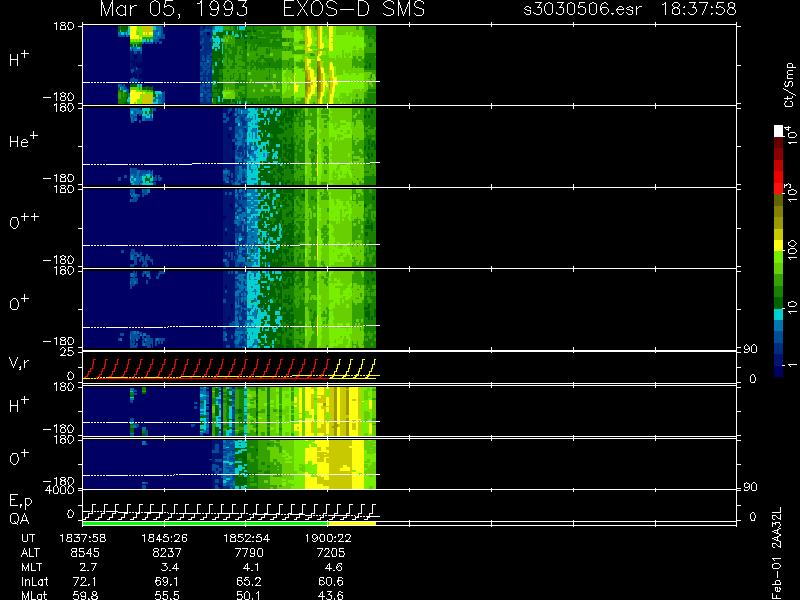The image size is (800, 600).
Task: Click InLat value '69.1'
Action: (167, 582)
